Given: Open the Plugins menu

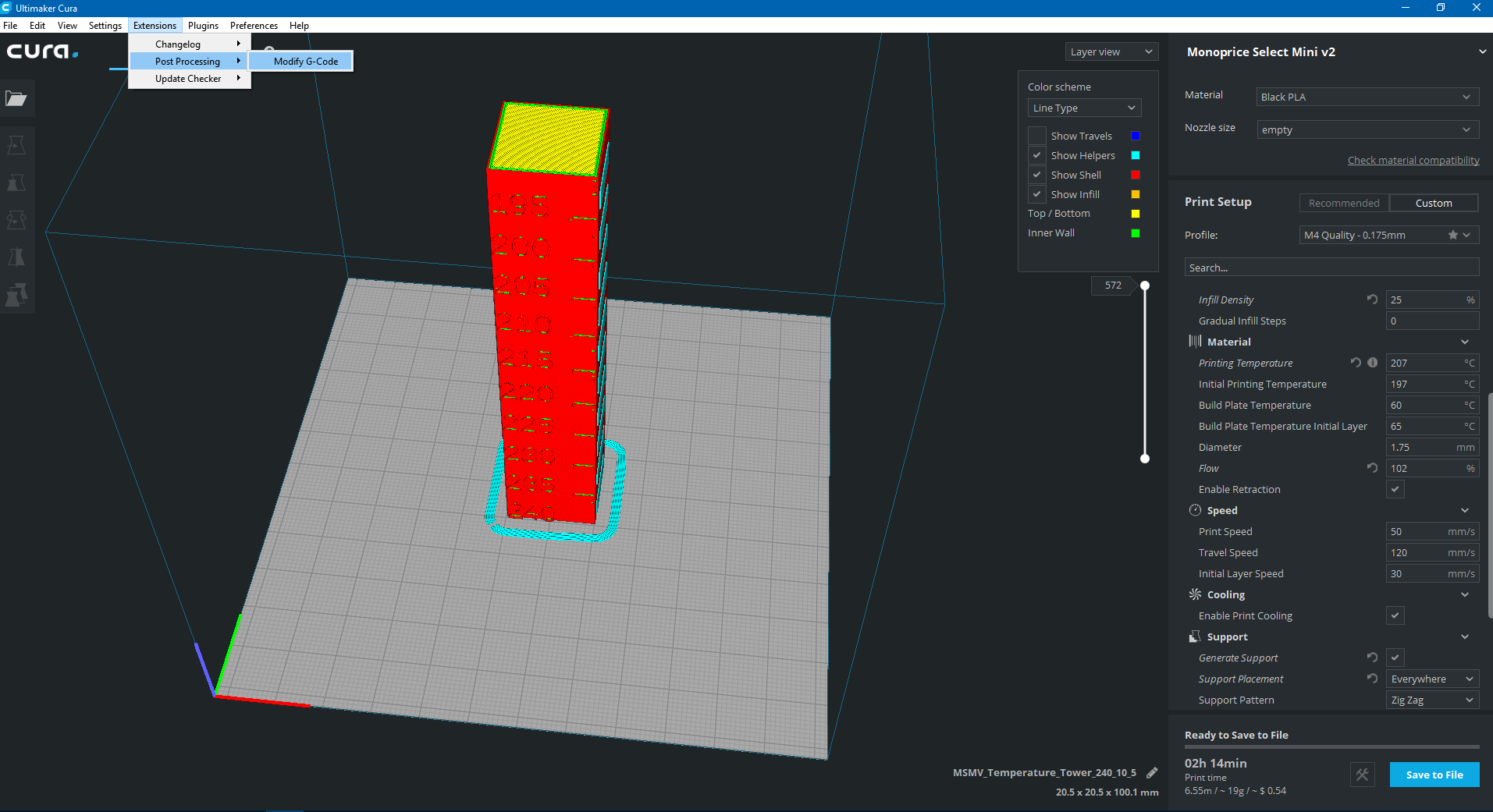Looking at the screenshot, I should click(203, 25).
